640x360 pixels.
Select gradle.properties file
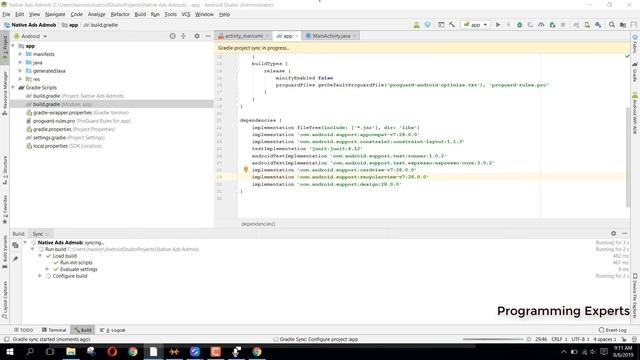tap(70, 129)
